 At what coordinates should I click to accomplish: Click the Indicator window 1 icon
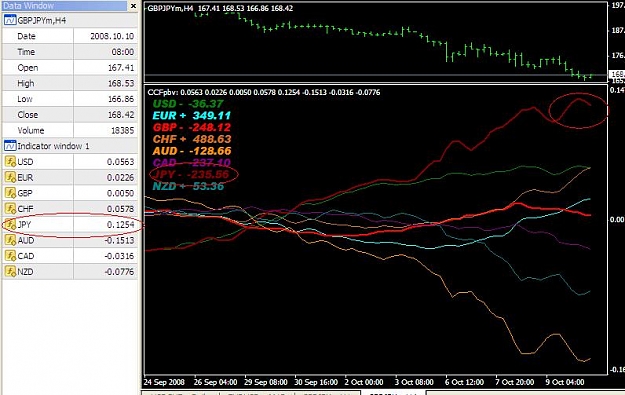tap(10, 146)
